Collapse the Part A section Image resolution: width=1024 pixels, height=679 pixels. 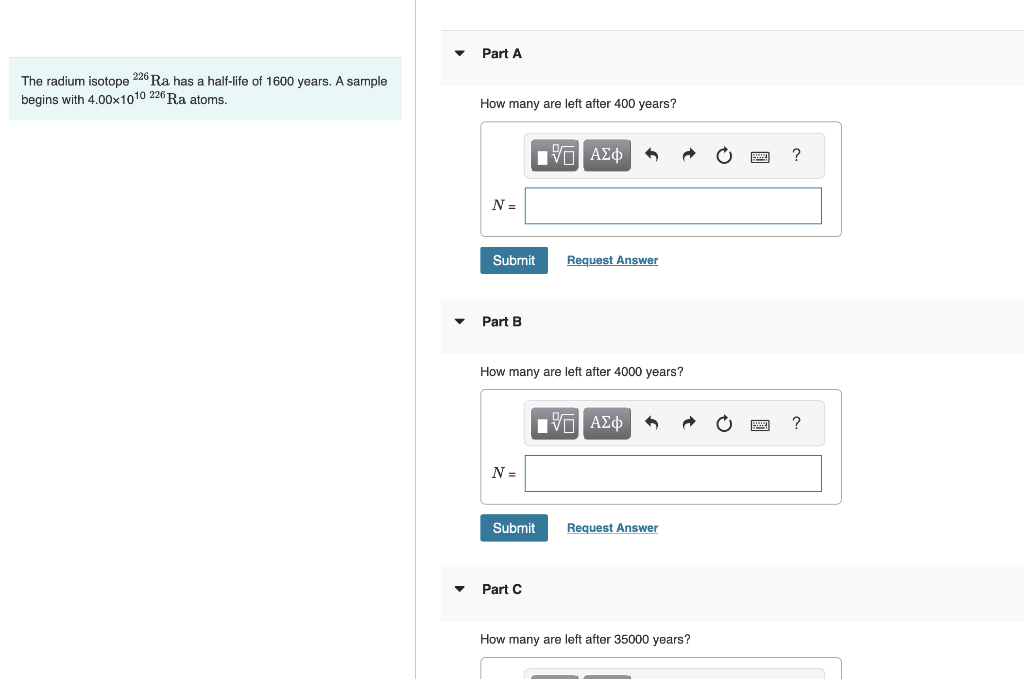460,54
